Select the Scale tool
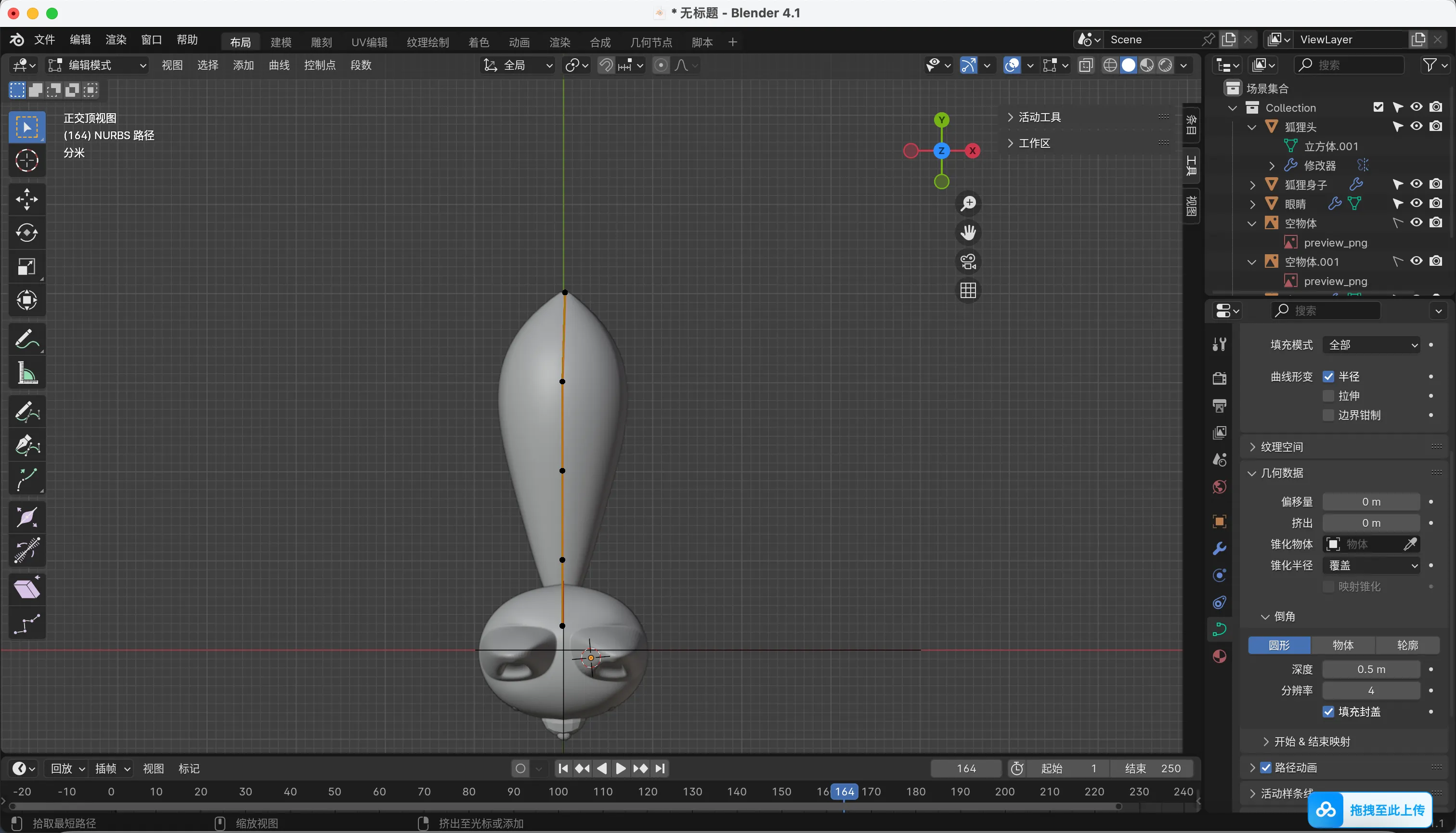The width and height of the screenshot is (1456, 833). [x=26, y=267]
